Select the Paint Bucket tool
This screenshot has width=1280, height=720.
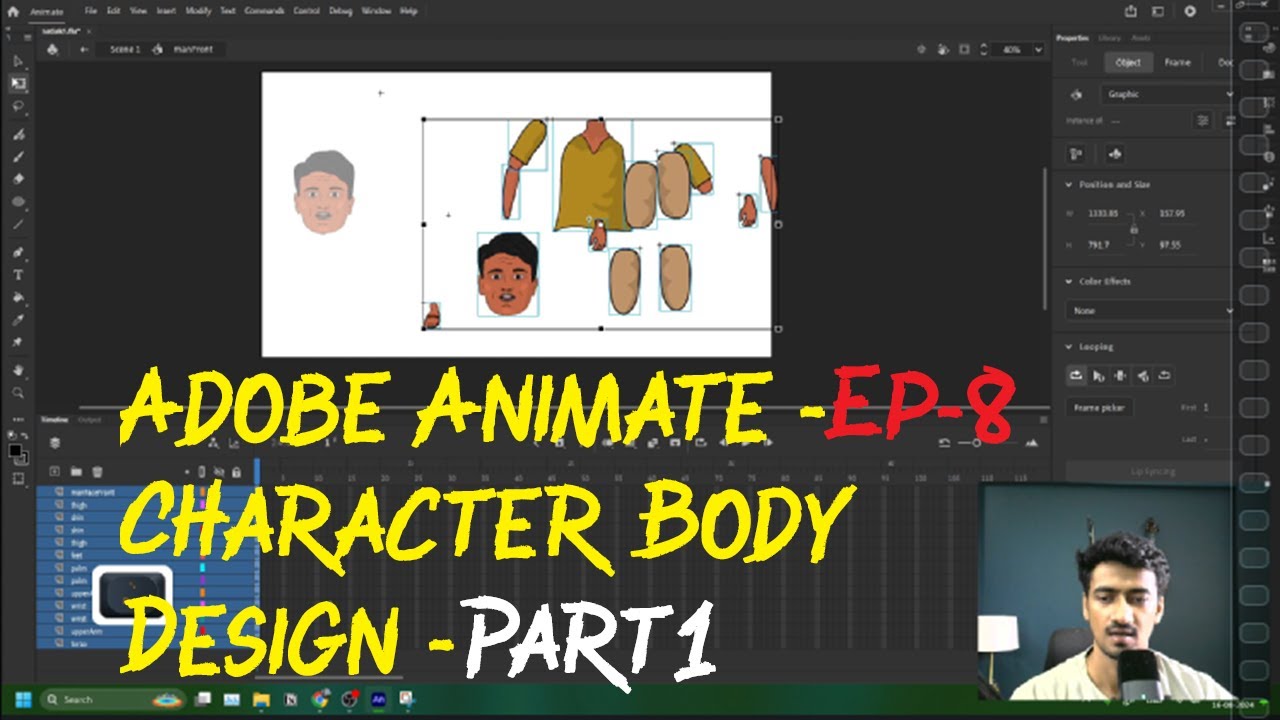click(18, 298)
